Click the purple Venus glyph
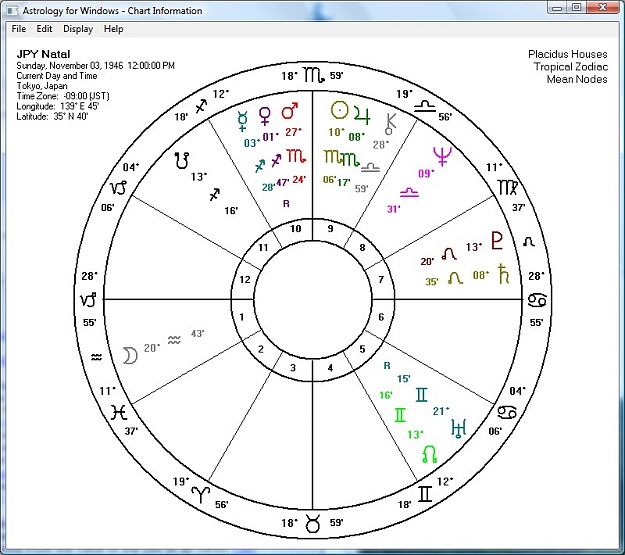 click(x=265, y=116)
